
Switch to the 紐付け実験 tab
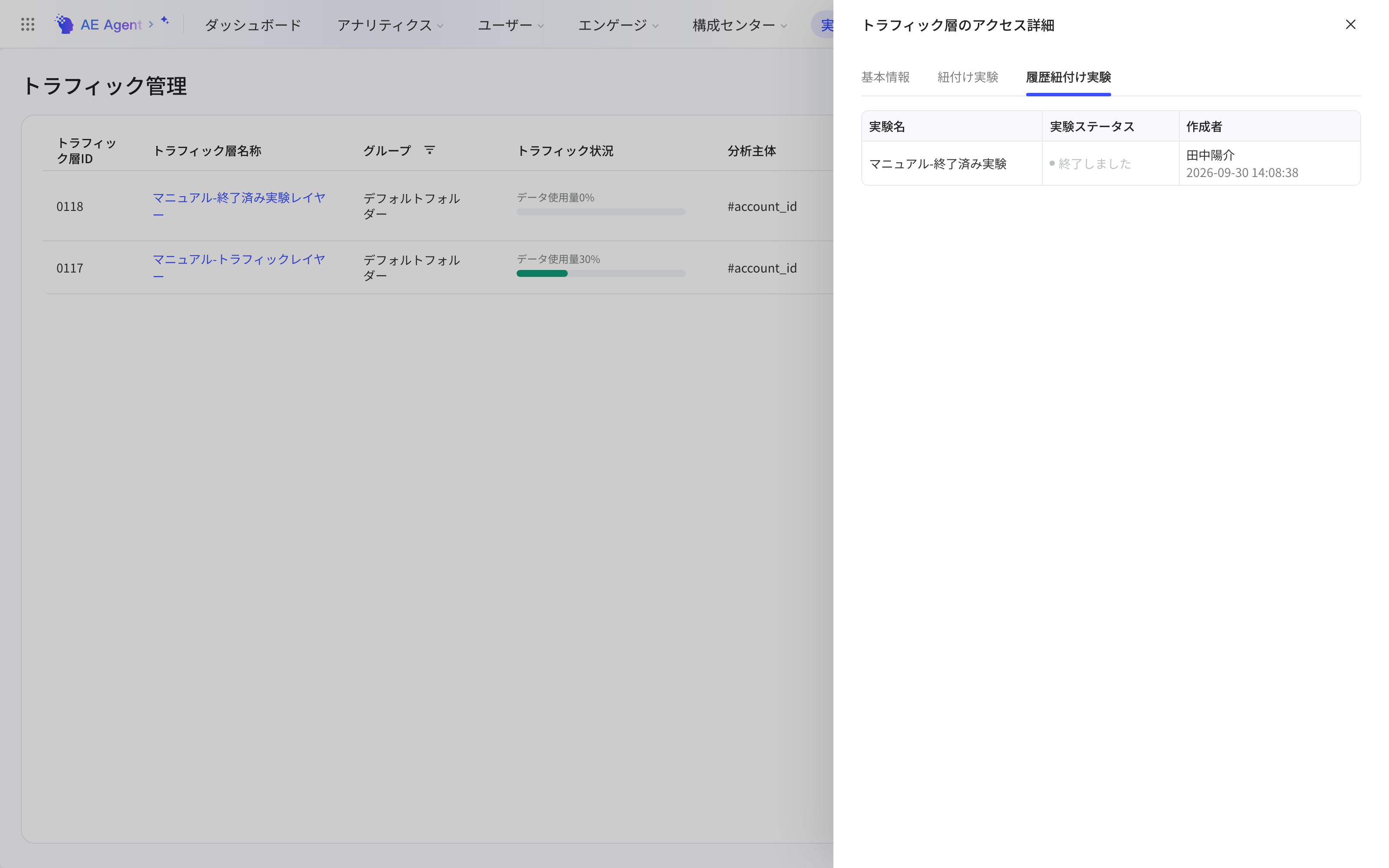click(x=968, y=77)
